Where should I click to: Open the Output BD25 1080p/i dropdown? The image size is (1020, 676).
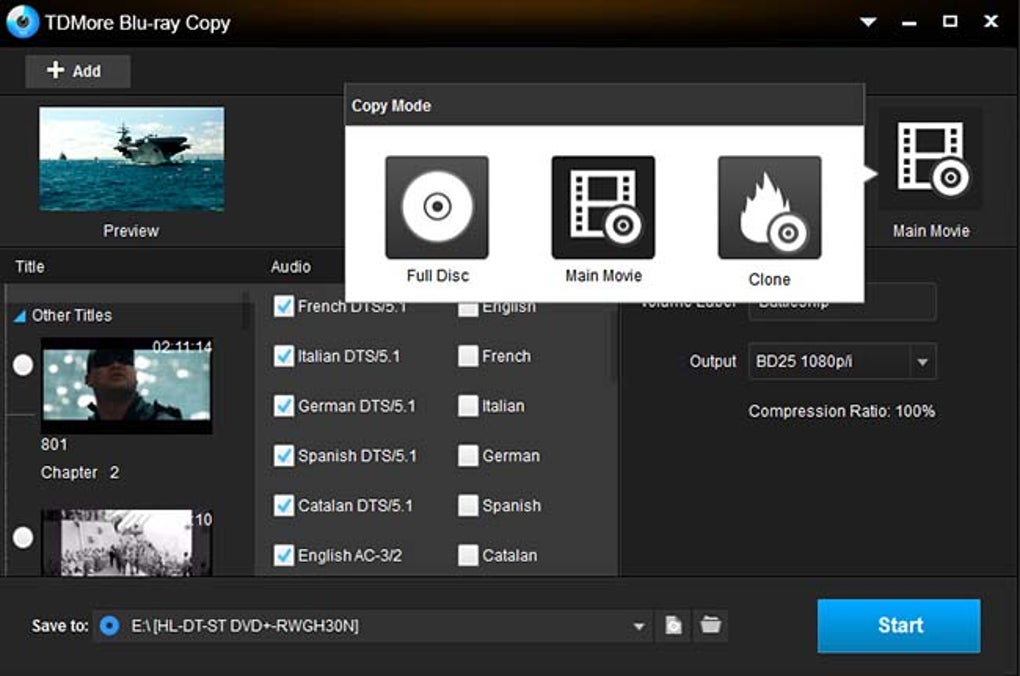(842, 361)
